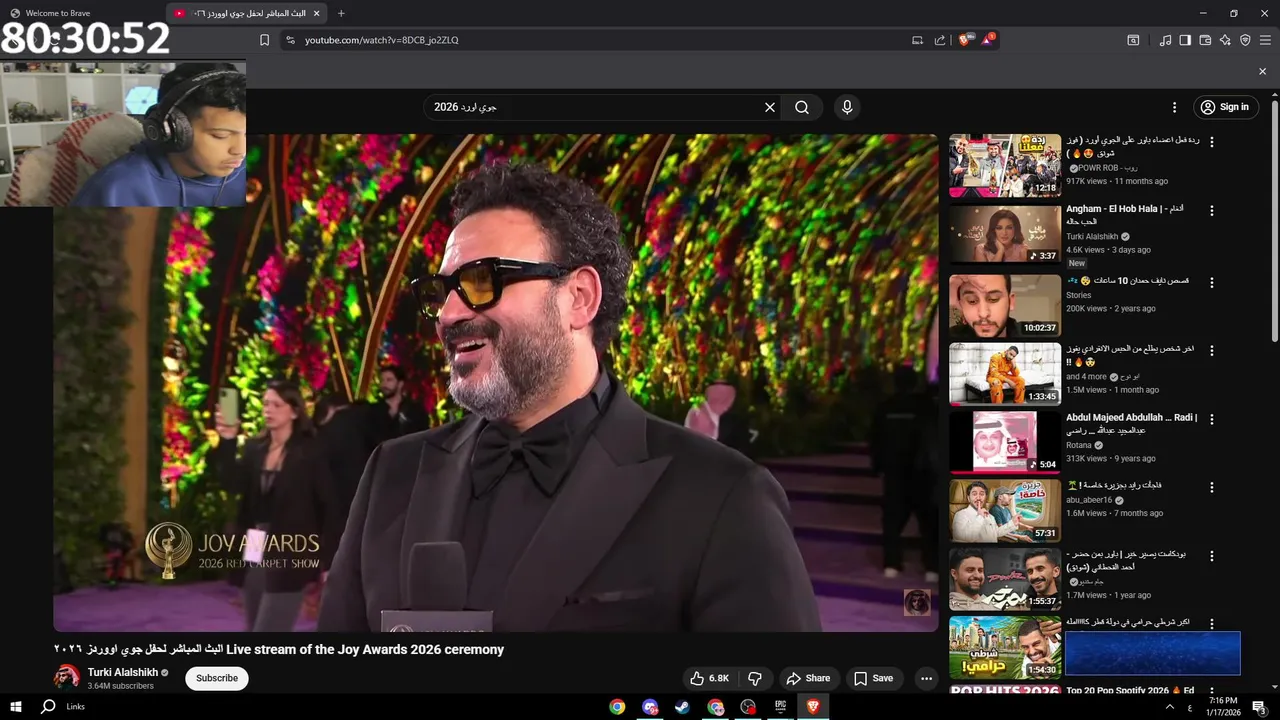Open Windows notification center icon
1280x720 pixels.
tap(1259, 707)
